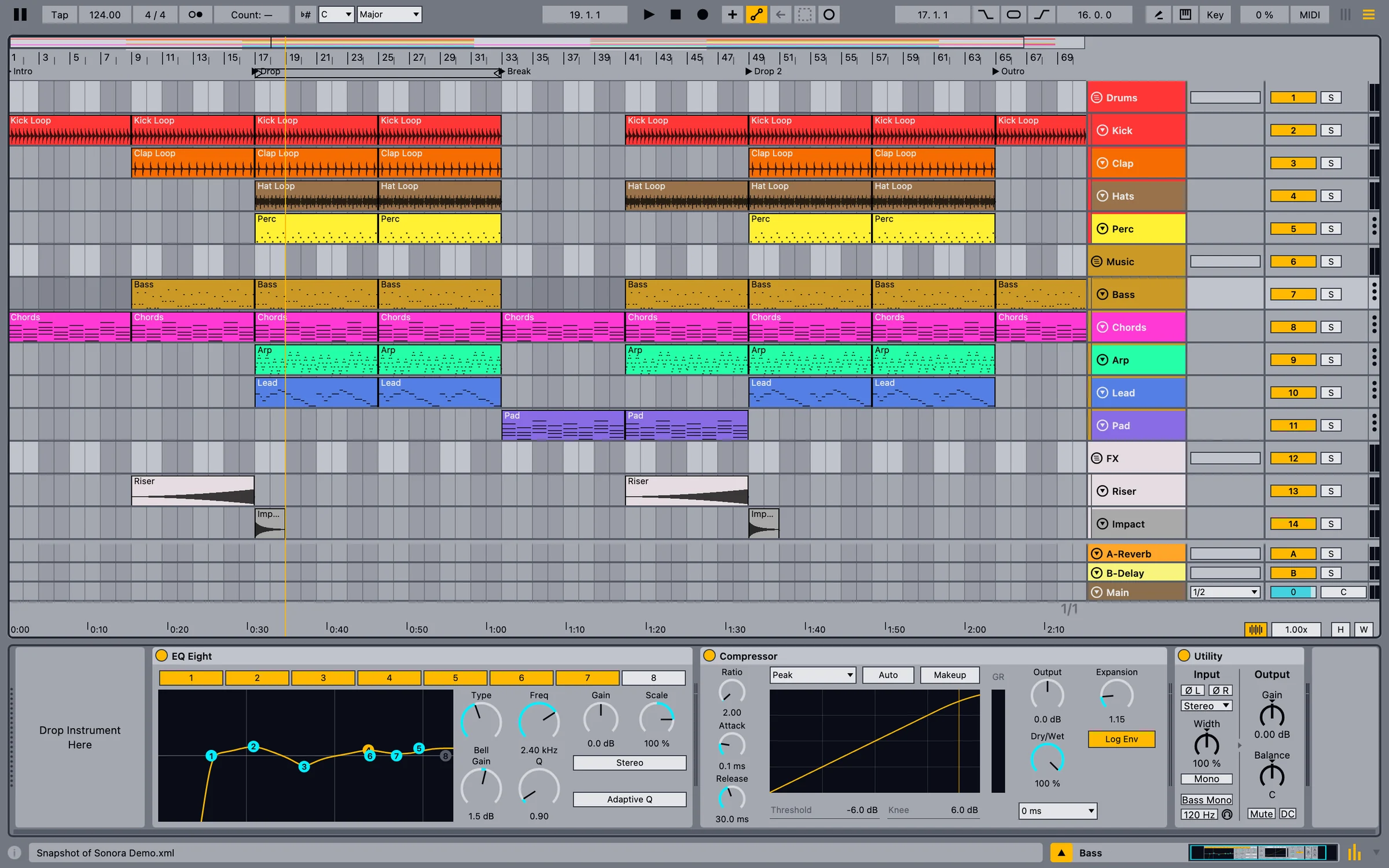Toggle Draw Mode pencil icon
Screen dimensions: 1389x868
coord(1159,14)
